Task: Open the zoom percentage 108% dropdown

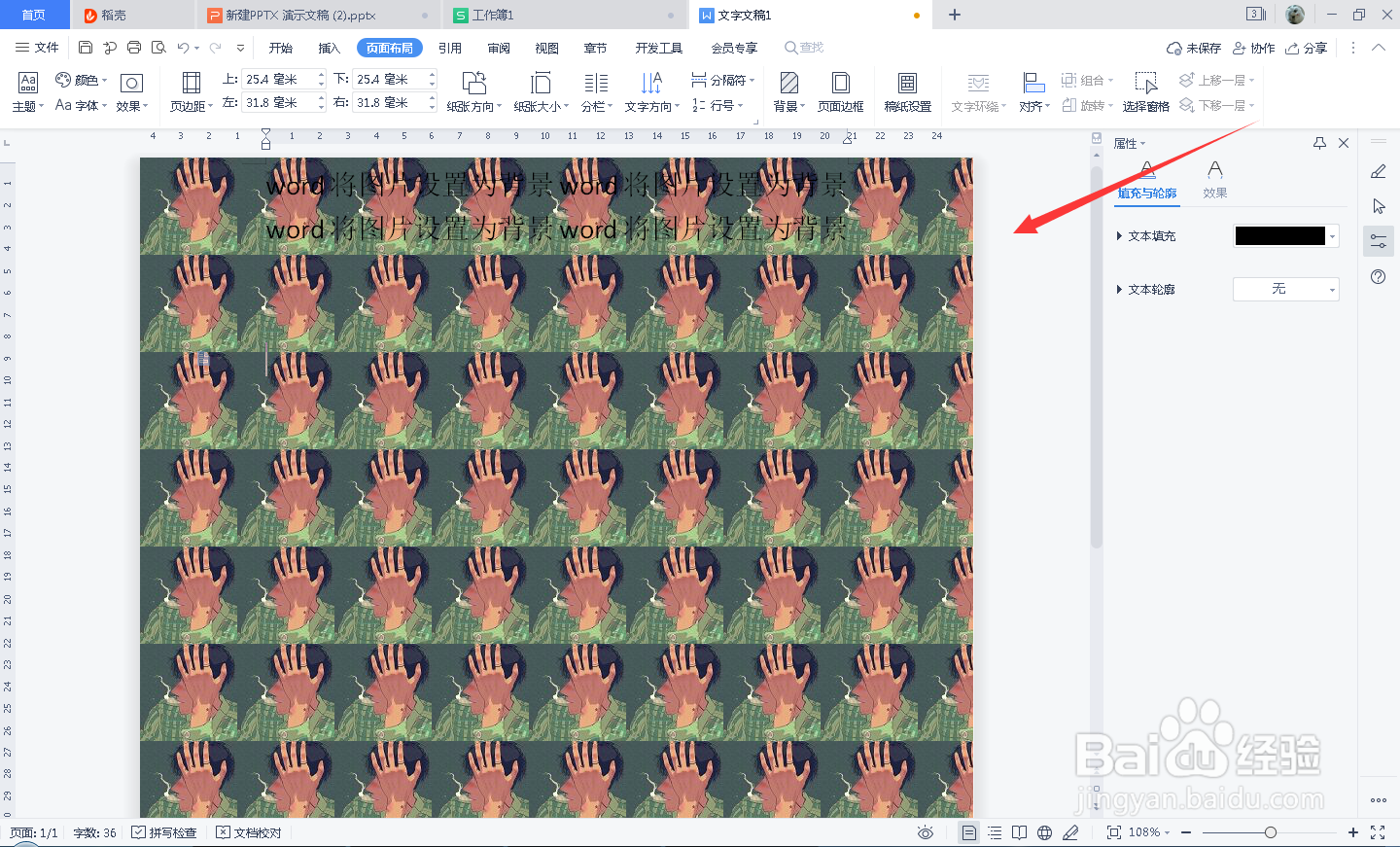Action: [1149, 832]
